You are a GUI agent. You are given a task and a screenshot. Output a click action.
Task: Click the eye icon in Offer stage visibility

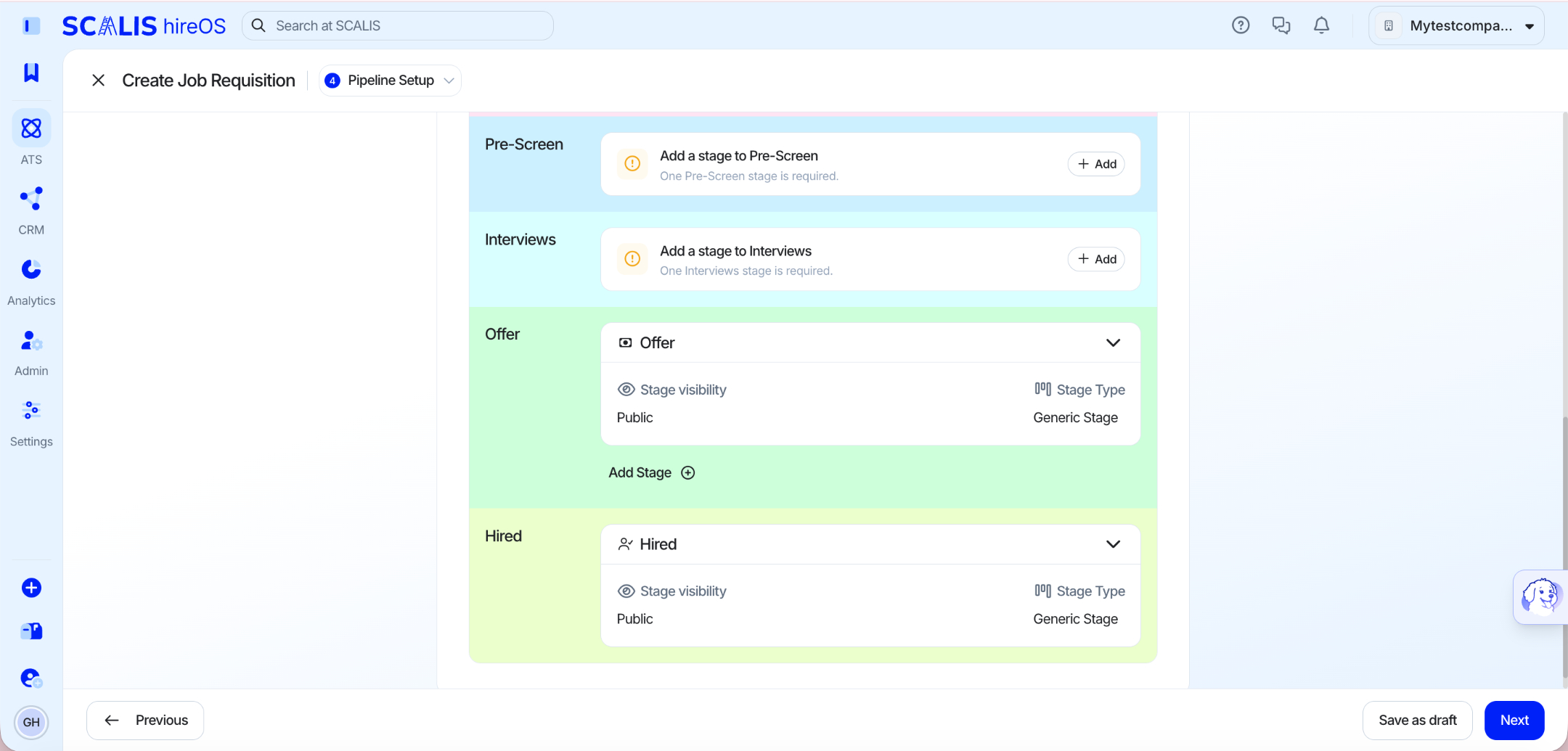click(x=626, y=390)
